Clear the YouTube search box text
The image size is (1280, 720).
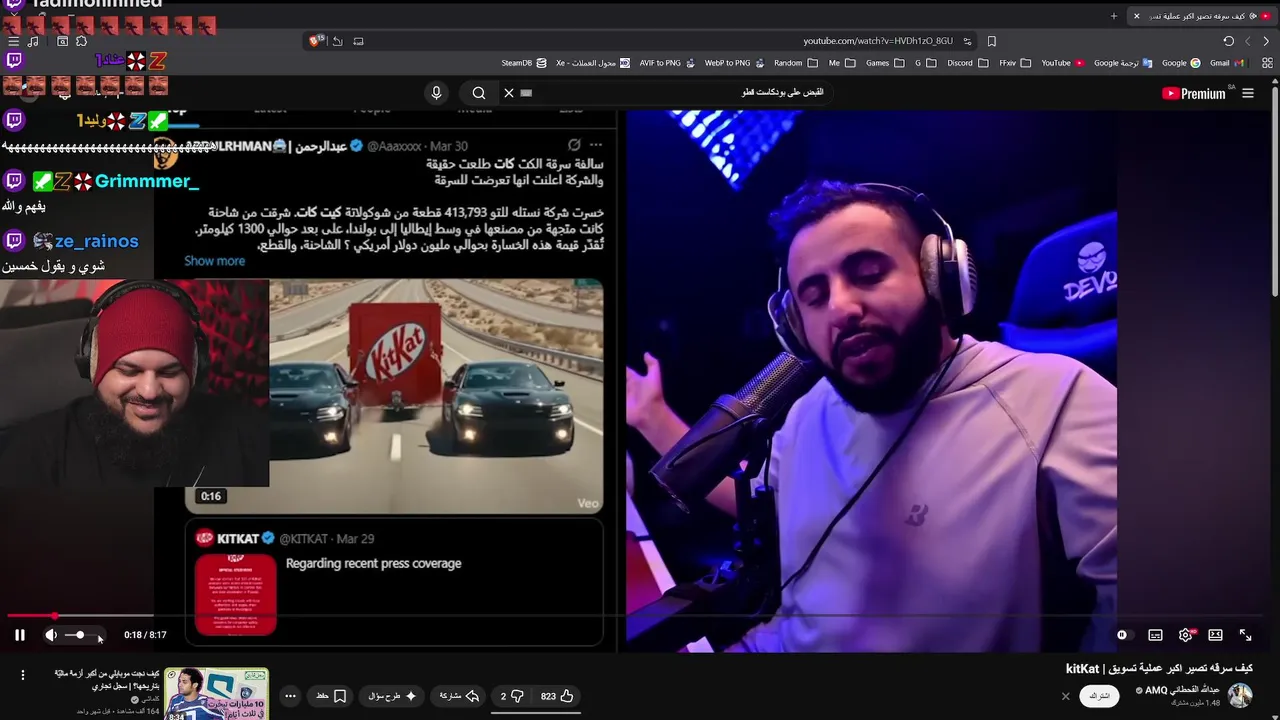508,93
